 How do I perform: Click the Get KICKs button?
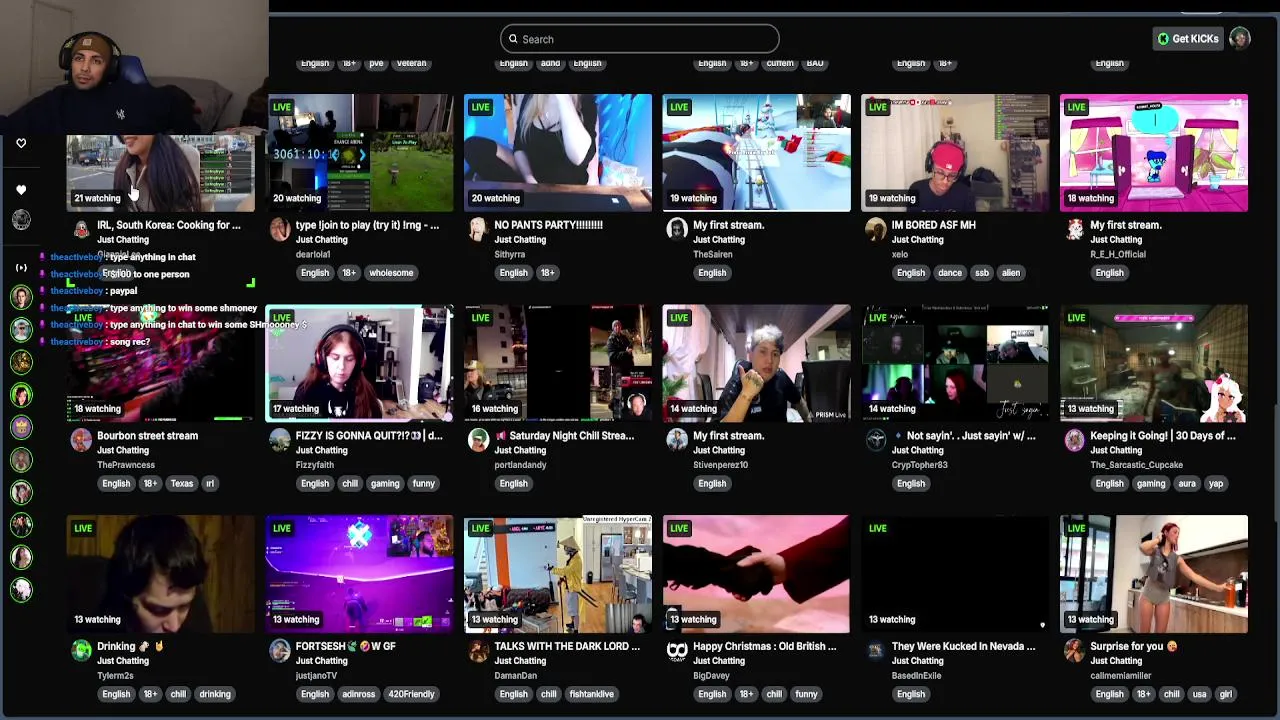click(x=1188, y=39)
